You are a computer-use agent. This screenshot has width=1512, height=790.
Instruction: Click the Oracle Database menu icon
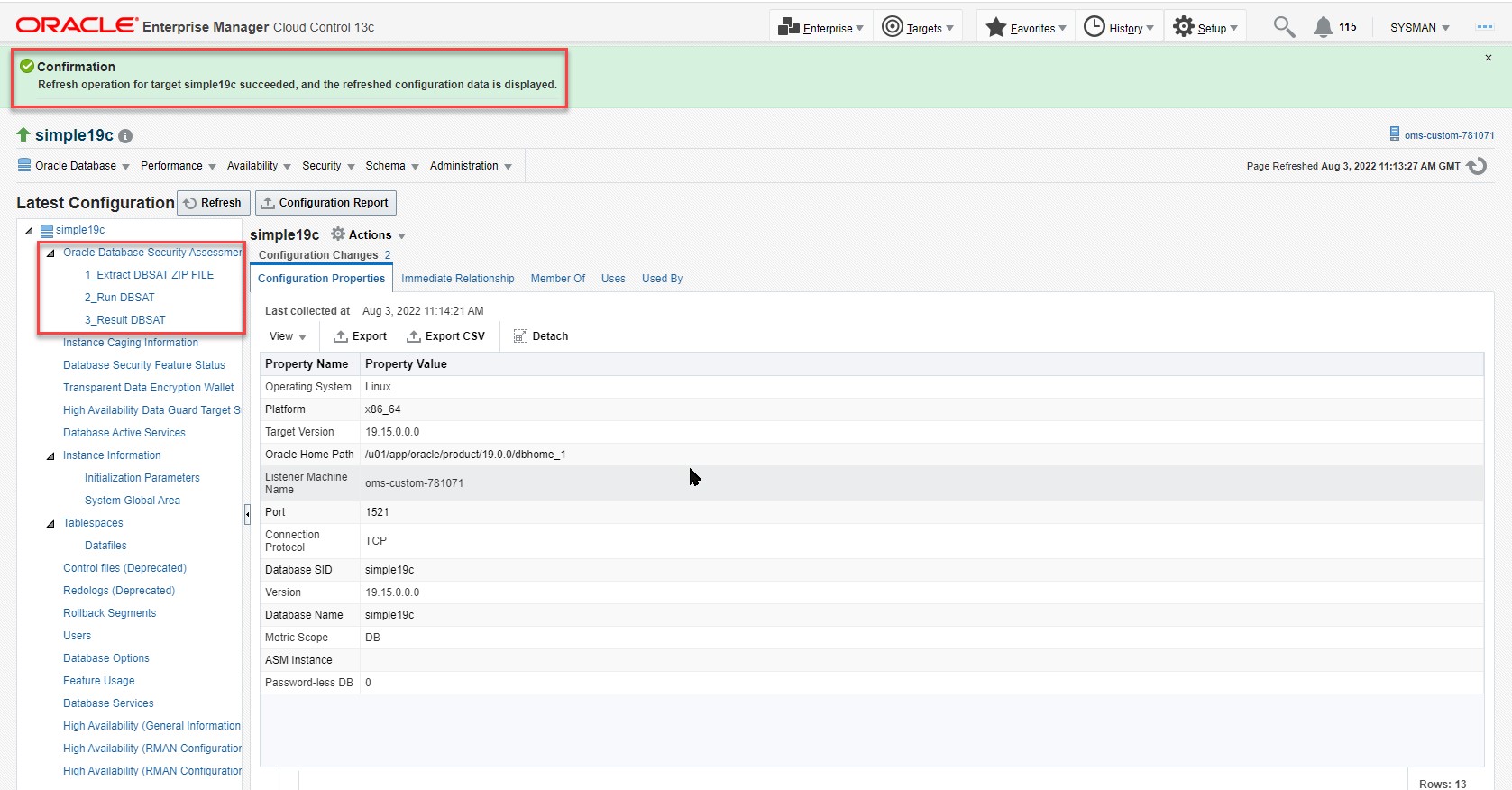tap(24, 165)
